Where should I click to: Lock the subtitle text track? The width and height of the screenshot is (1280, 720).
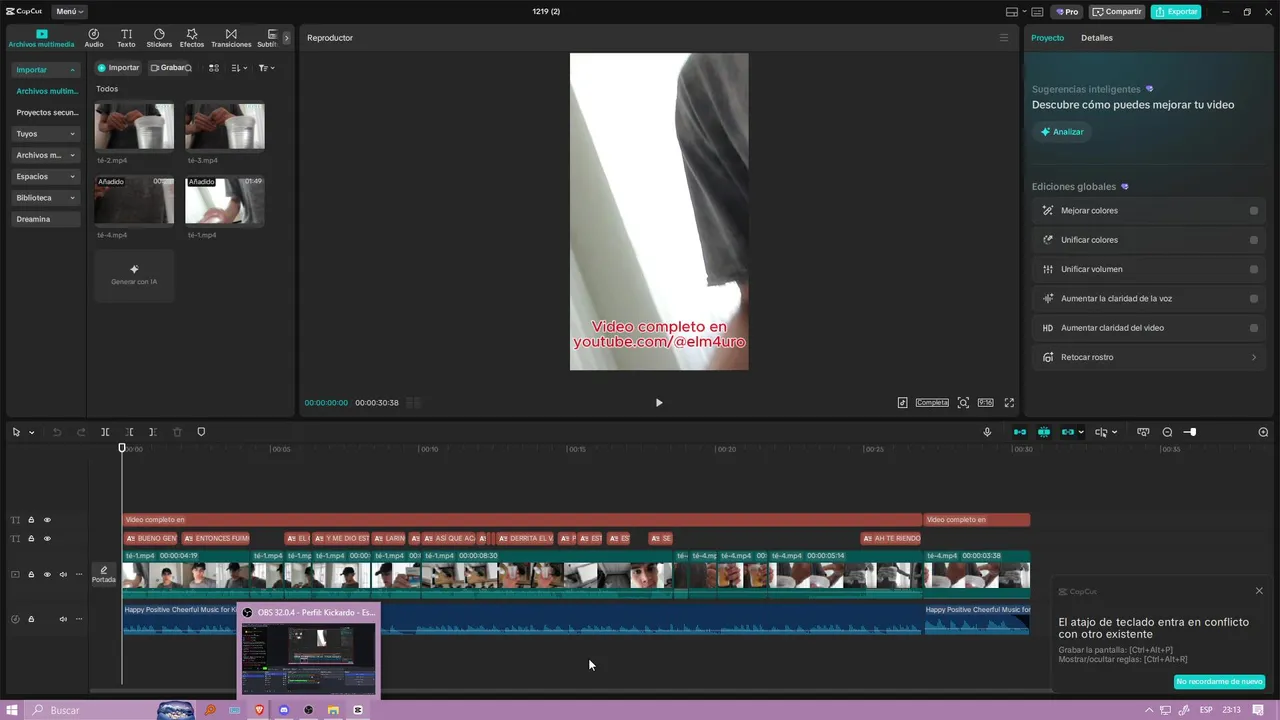31,539
